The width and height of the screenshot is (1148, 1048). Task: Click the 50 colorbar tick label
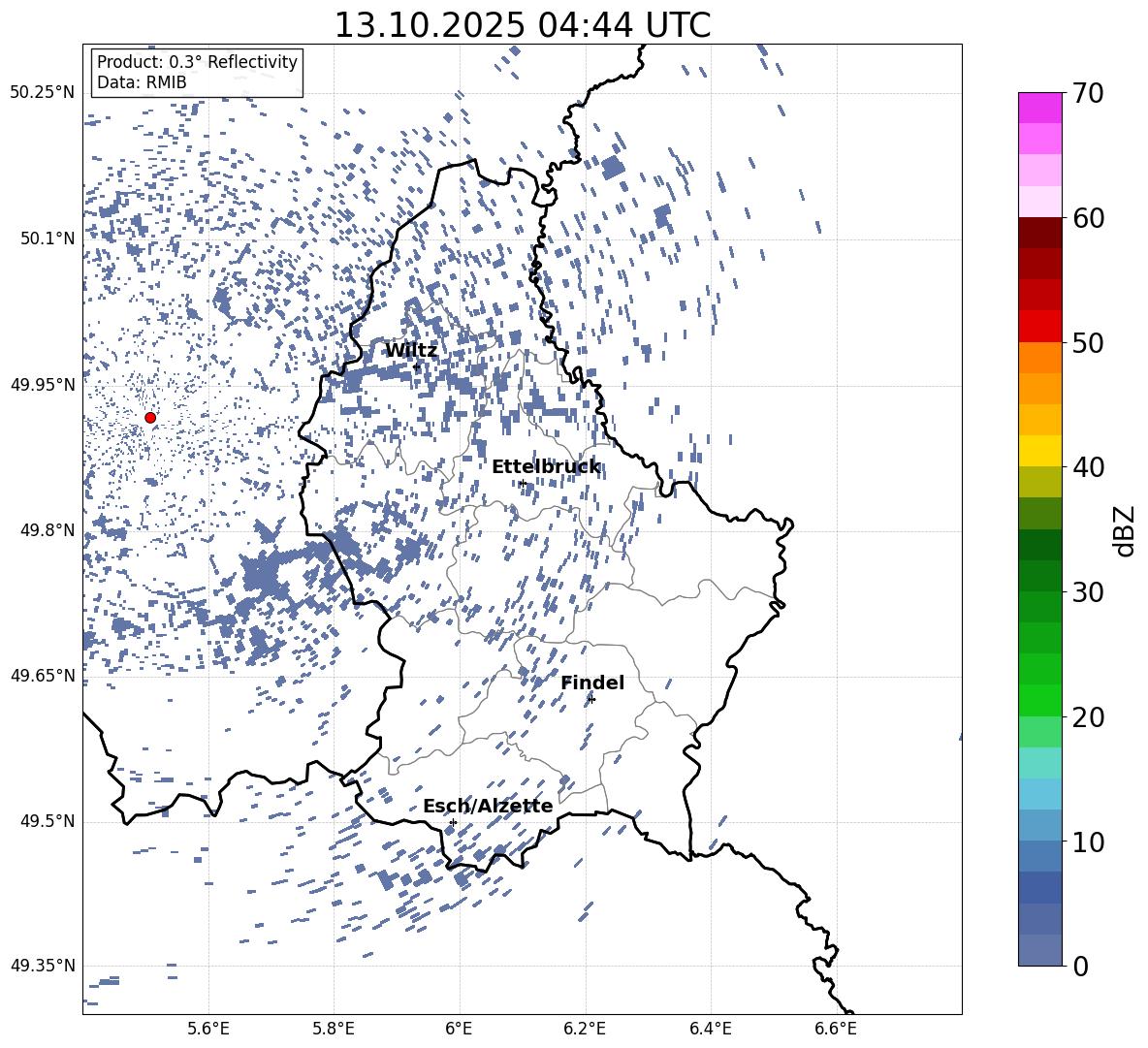[1087, 343]
